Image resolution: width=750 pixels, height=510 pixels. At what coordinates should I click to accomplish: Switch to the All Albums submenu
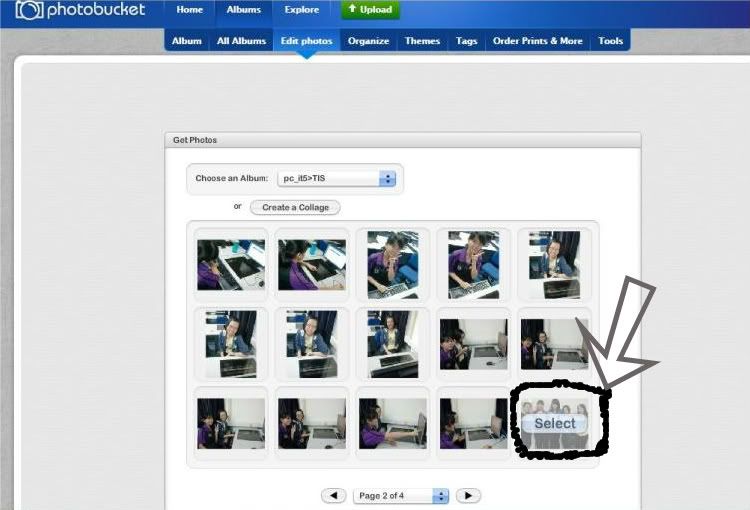pos(241,41)
